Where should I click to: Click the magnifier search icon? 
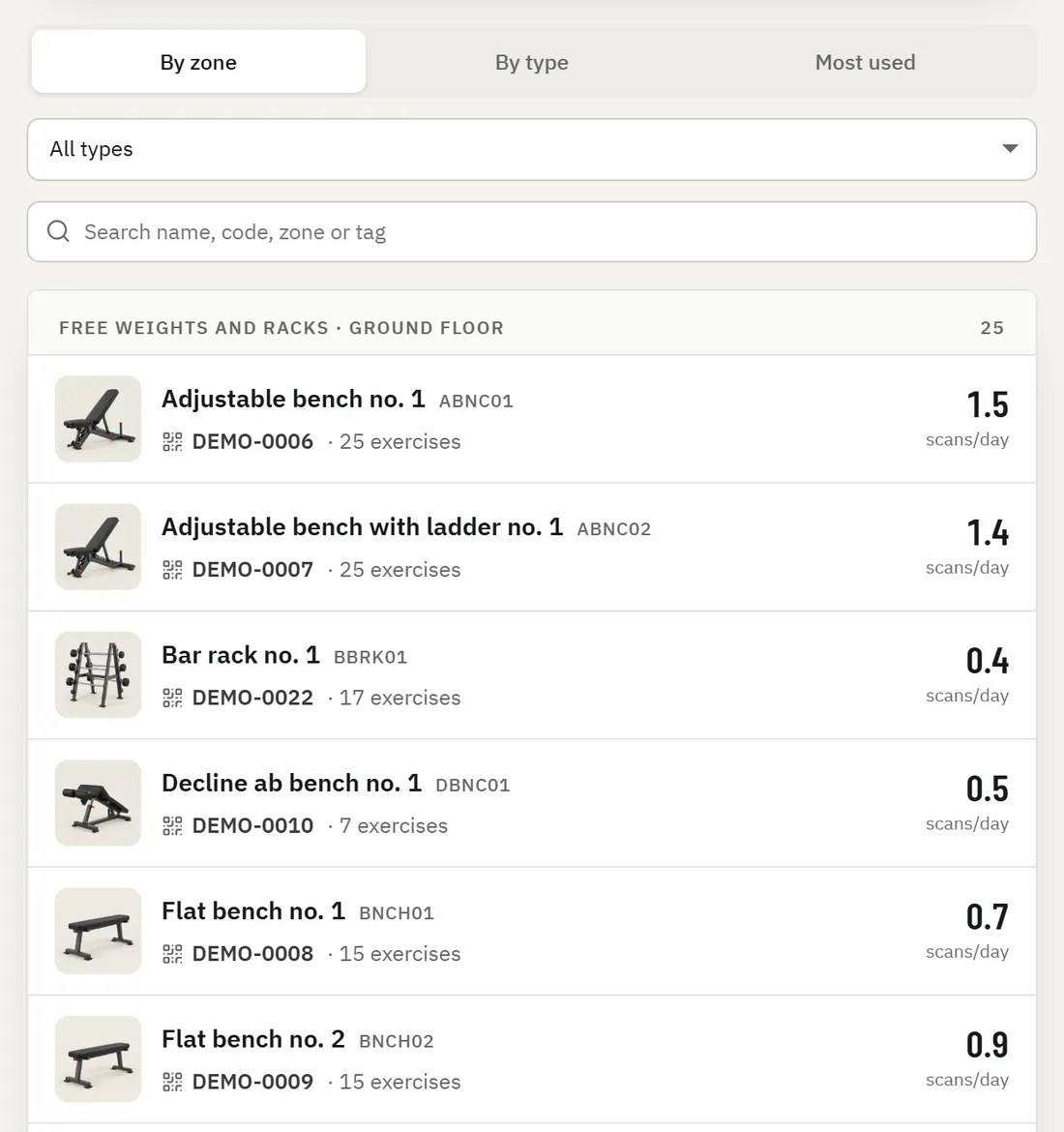[x=58, y=232]
